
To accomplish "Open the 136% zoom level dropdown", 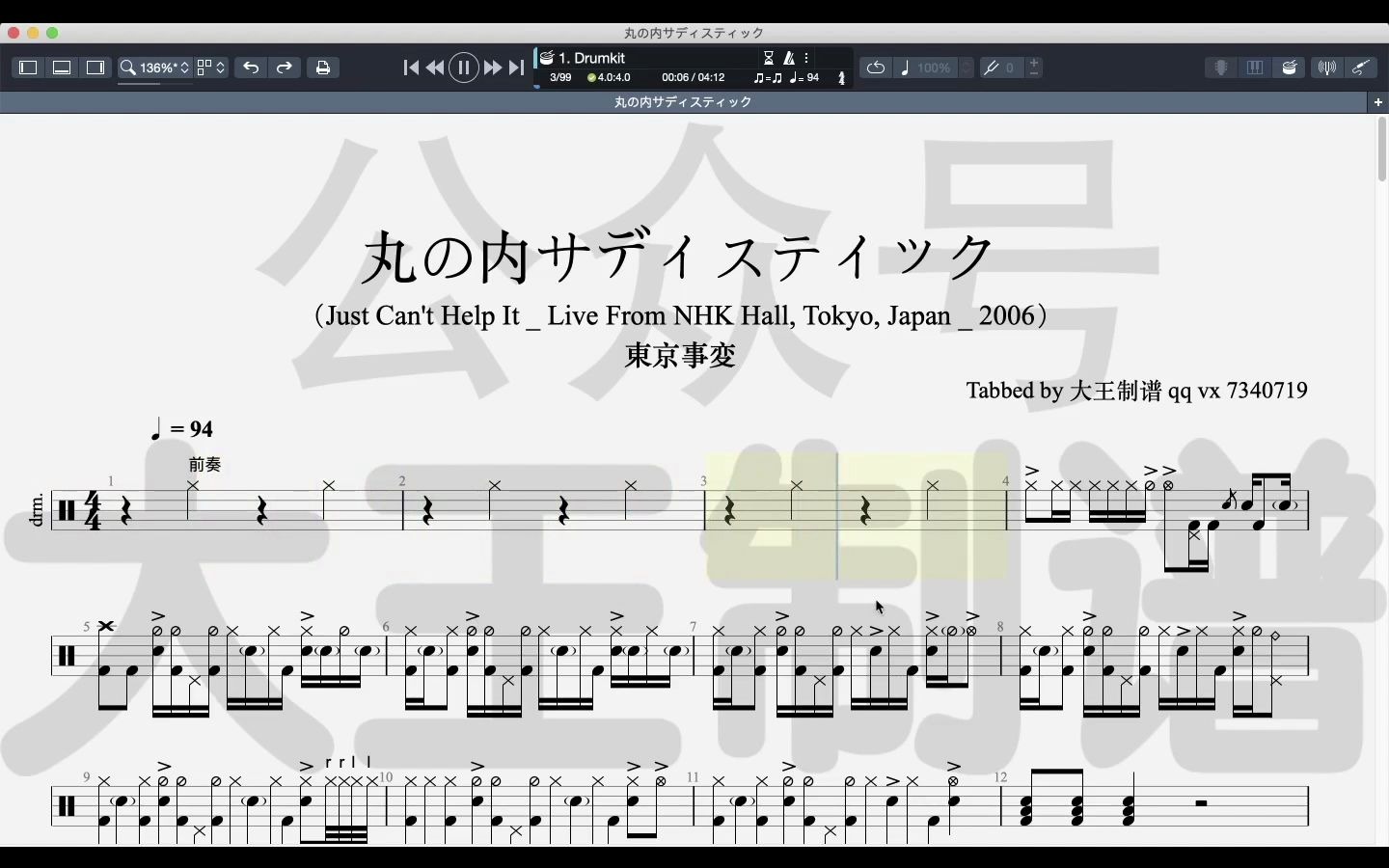I will click(164, 68).
